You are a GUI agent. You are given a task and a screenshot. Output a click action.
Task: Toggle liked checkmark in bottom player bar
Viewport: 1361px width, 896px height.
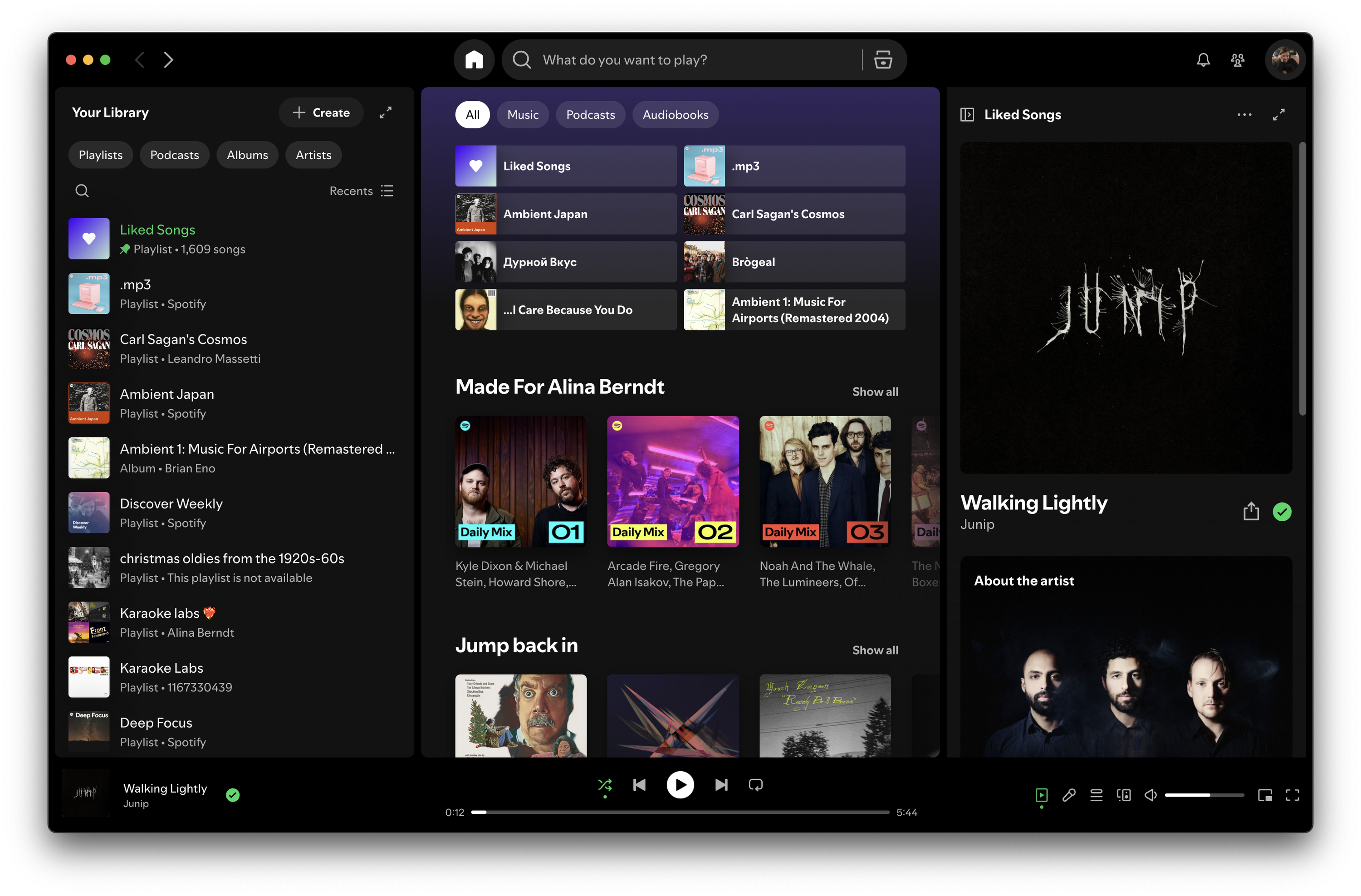point(233,795)
